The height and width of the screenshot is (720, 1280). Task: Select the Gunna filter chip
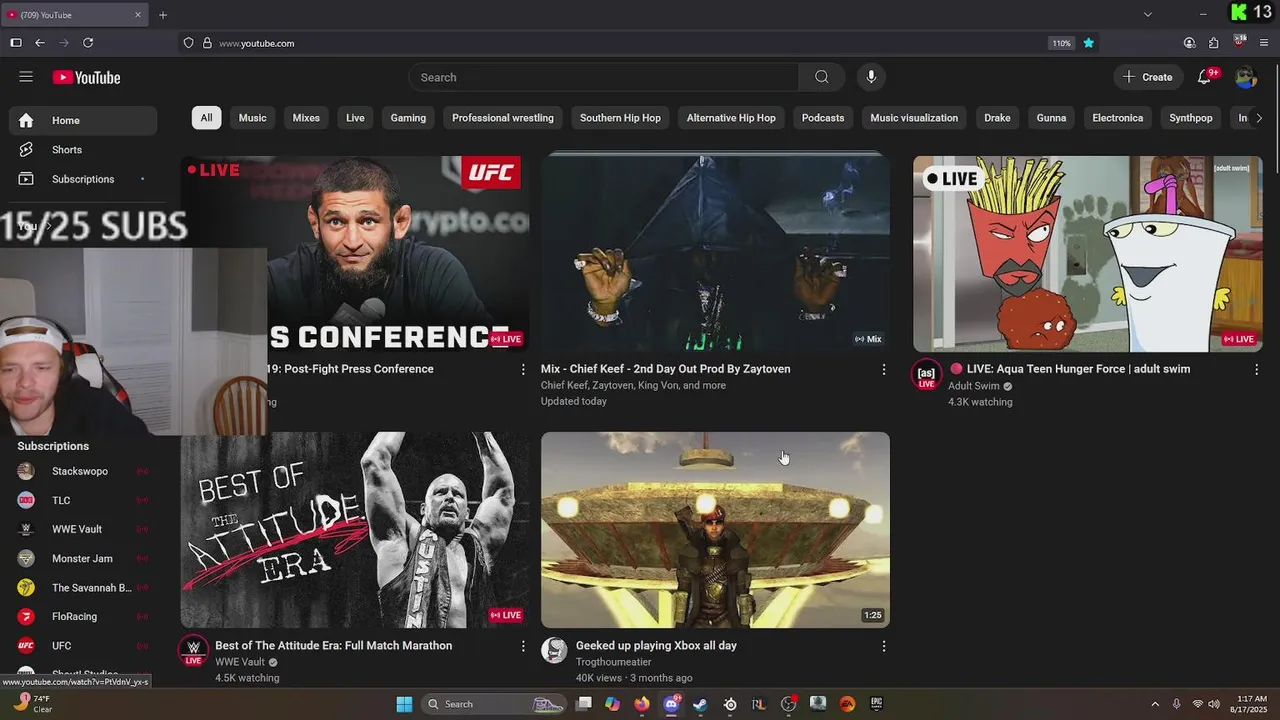[x=1051, y=118]
